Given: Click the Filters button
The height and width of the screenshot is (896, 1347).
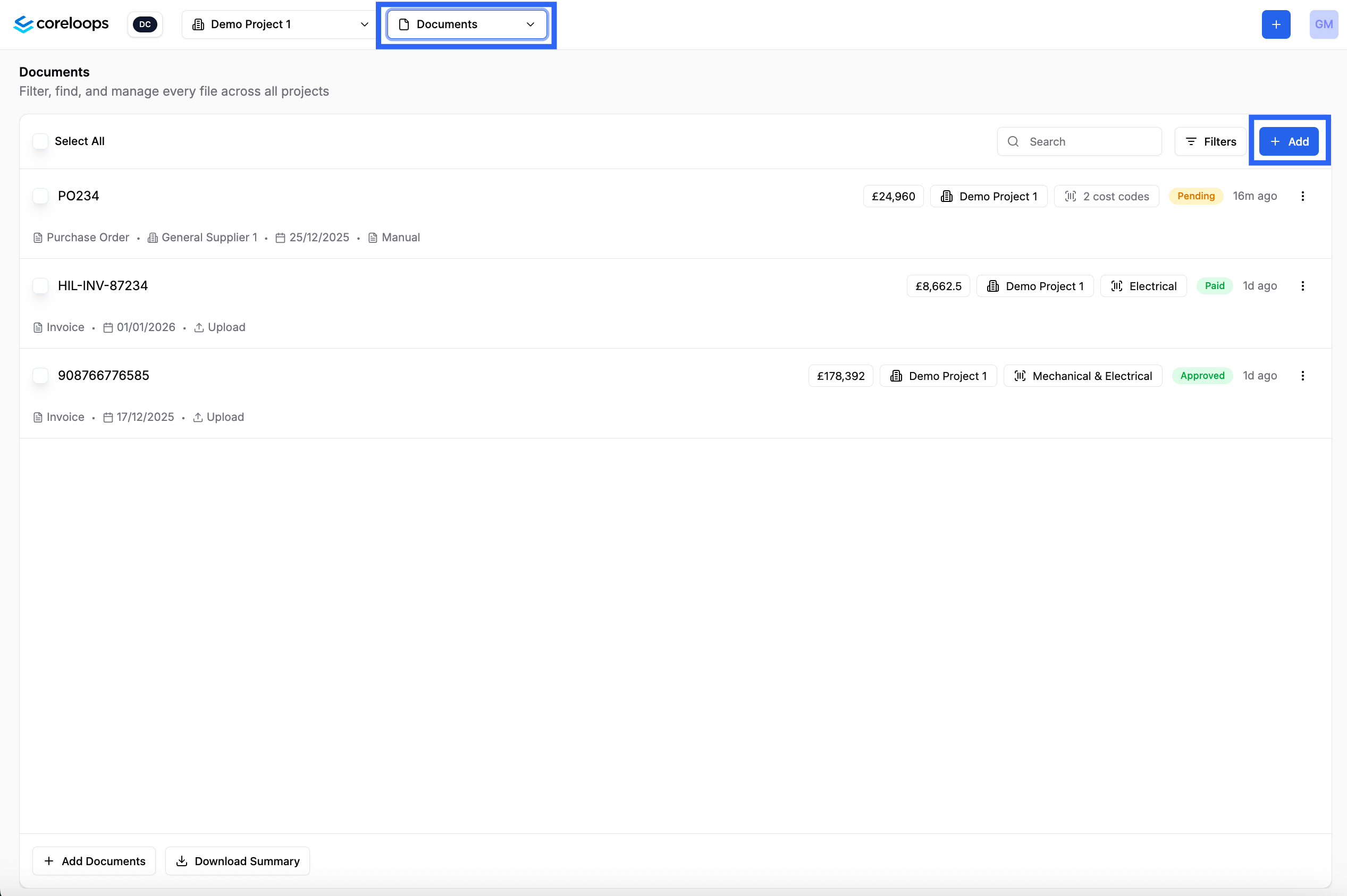Looking at the screenshot, I should click(1210, 141).
